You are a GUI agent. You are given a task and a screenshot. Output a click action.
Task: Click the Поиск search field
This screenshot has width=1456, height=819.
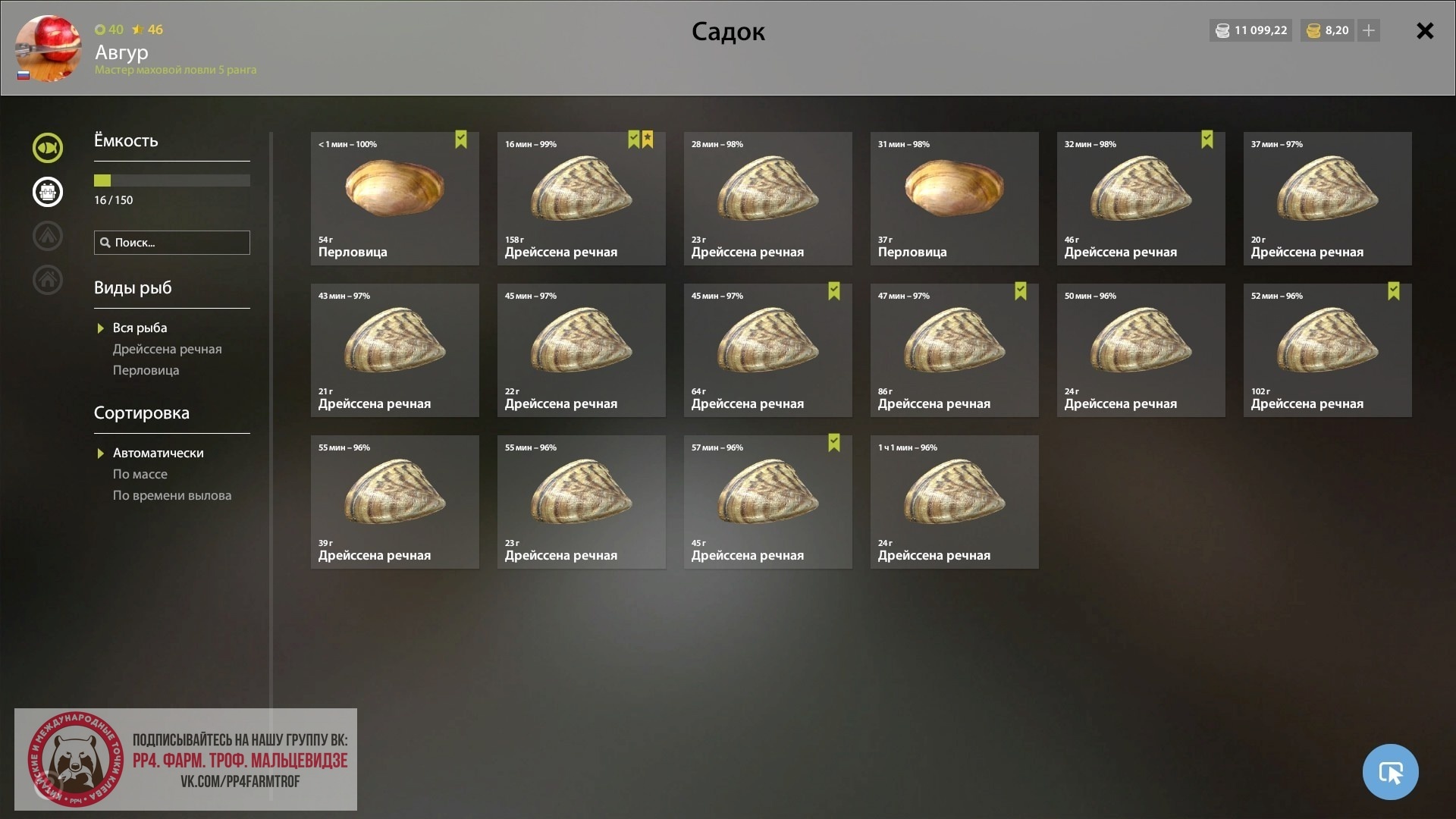tap(172, 243)
